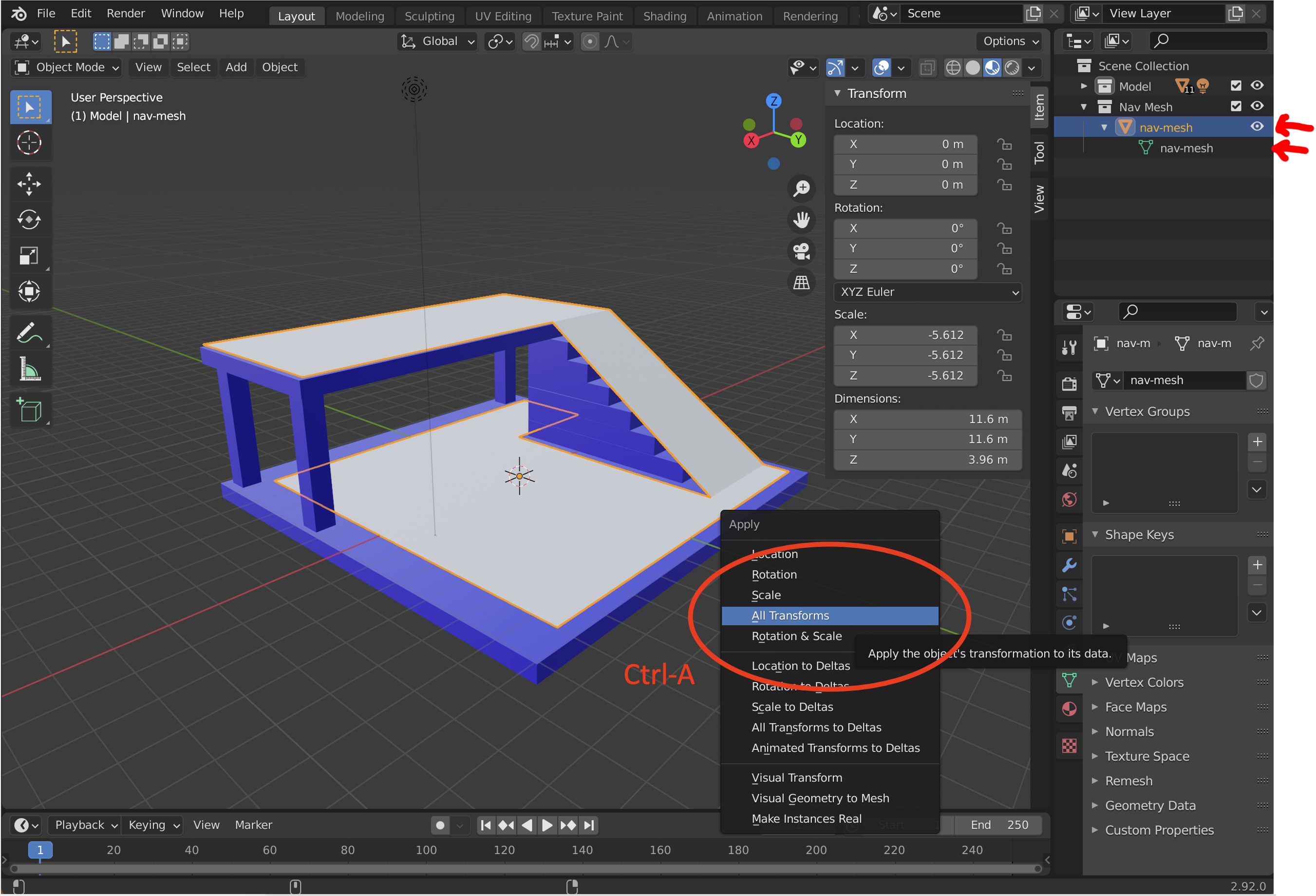Open the Playback dropdown in timeline
Viewport: 1316px width, 896px height.
click(86, 825)
